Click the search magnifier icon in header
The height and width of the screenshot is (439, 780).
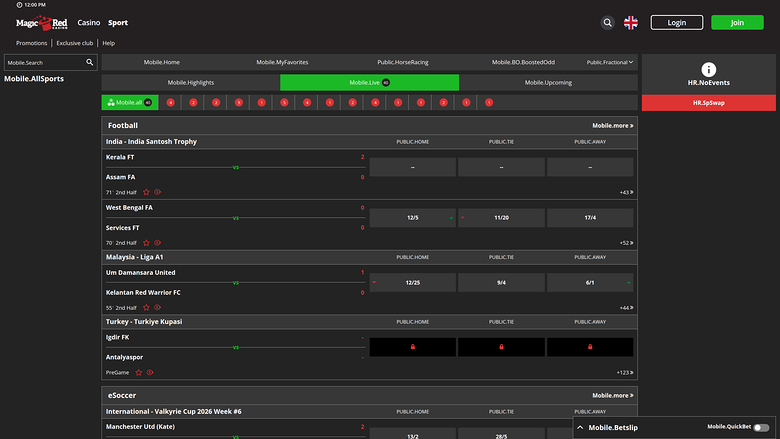click(x=608, y=22)
